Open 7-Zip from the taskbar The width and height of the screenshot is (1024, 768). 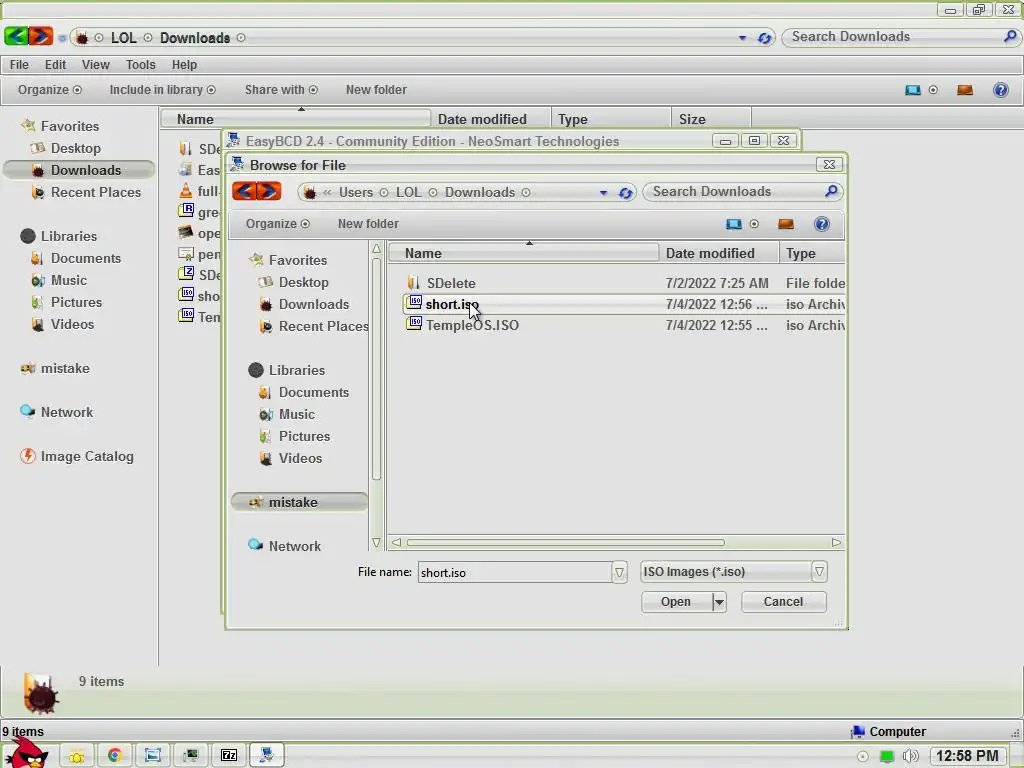click(229, 756)
